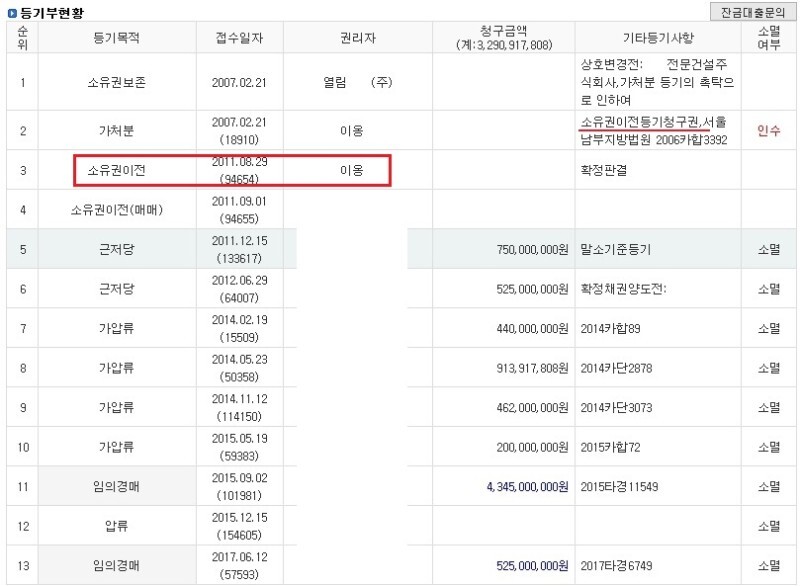
Task: Click the 등기목적 column header
Action: pos(116,37)
